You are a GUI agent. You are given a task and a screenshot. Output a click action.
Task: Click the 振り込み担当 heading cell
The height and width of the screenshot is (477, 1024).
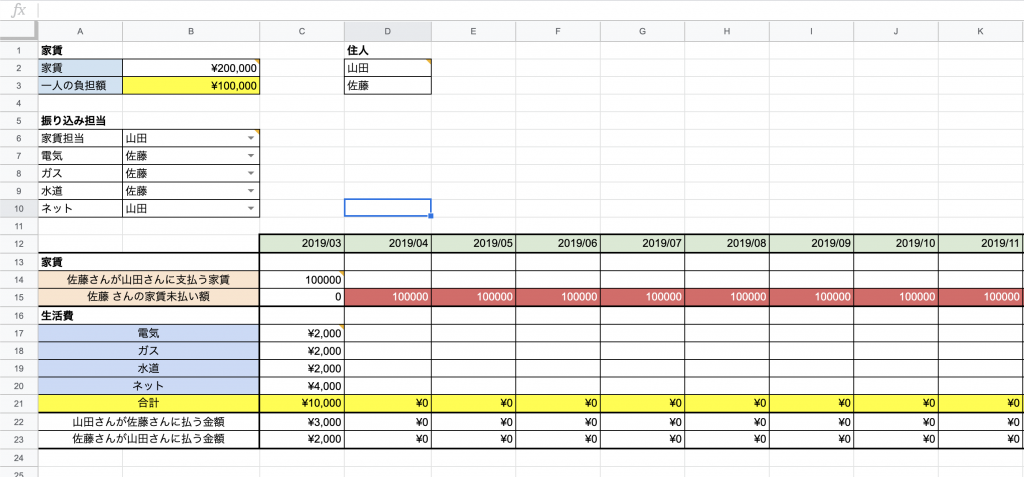click(x=80, y=121)
